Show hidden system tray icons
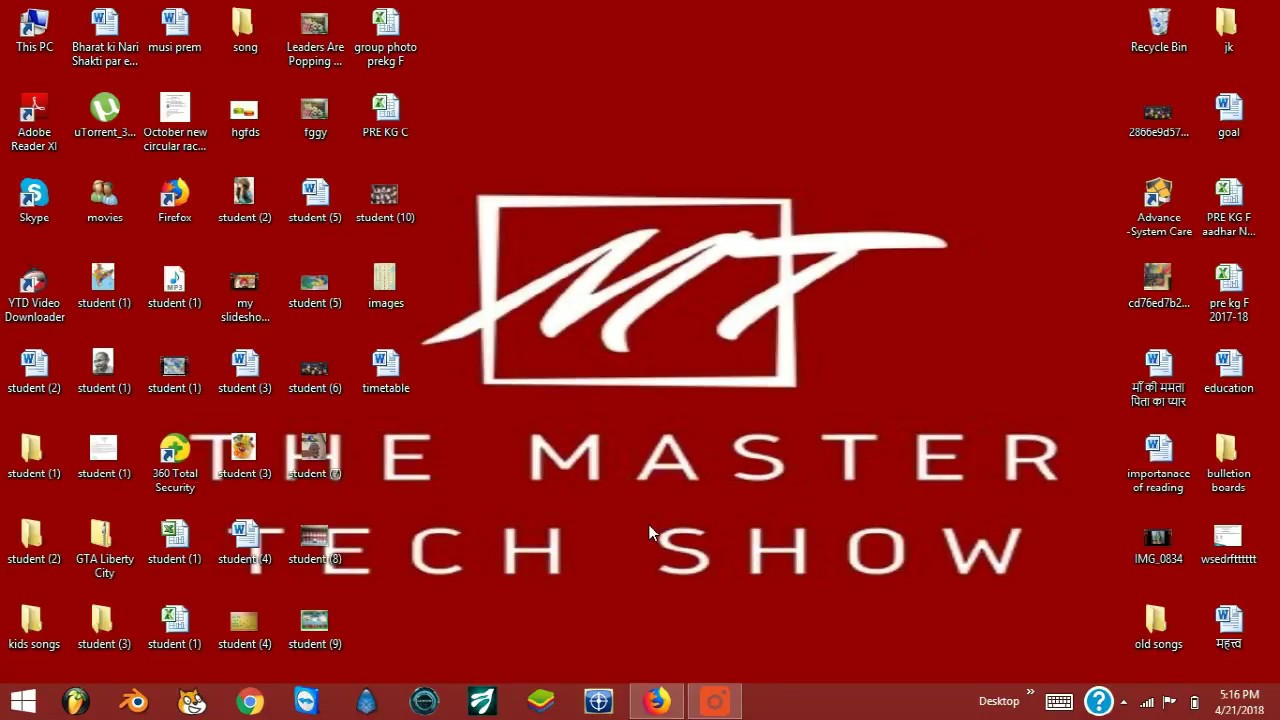Viewport: 1280px width, 720px height. click(1124, 702)
